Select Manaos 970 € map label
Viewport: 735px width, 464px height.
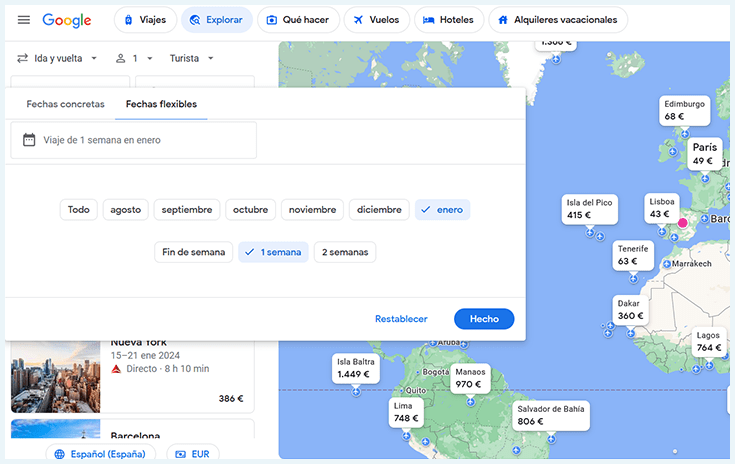coord(470,378)
